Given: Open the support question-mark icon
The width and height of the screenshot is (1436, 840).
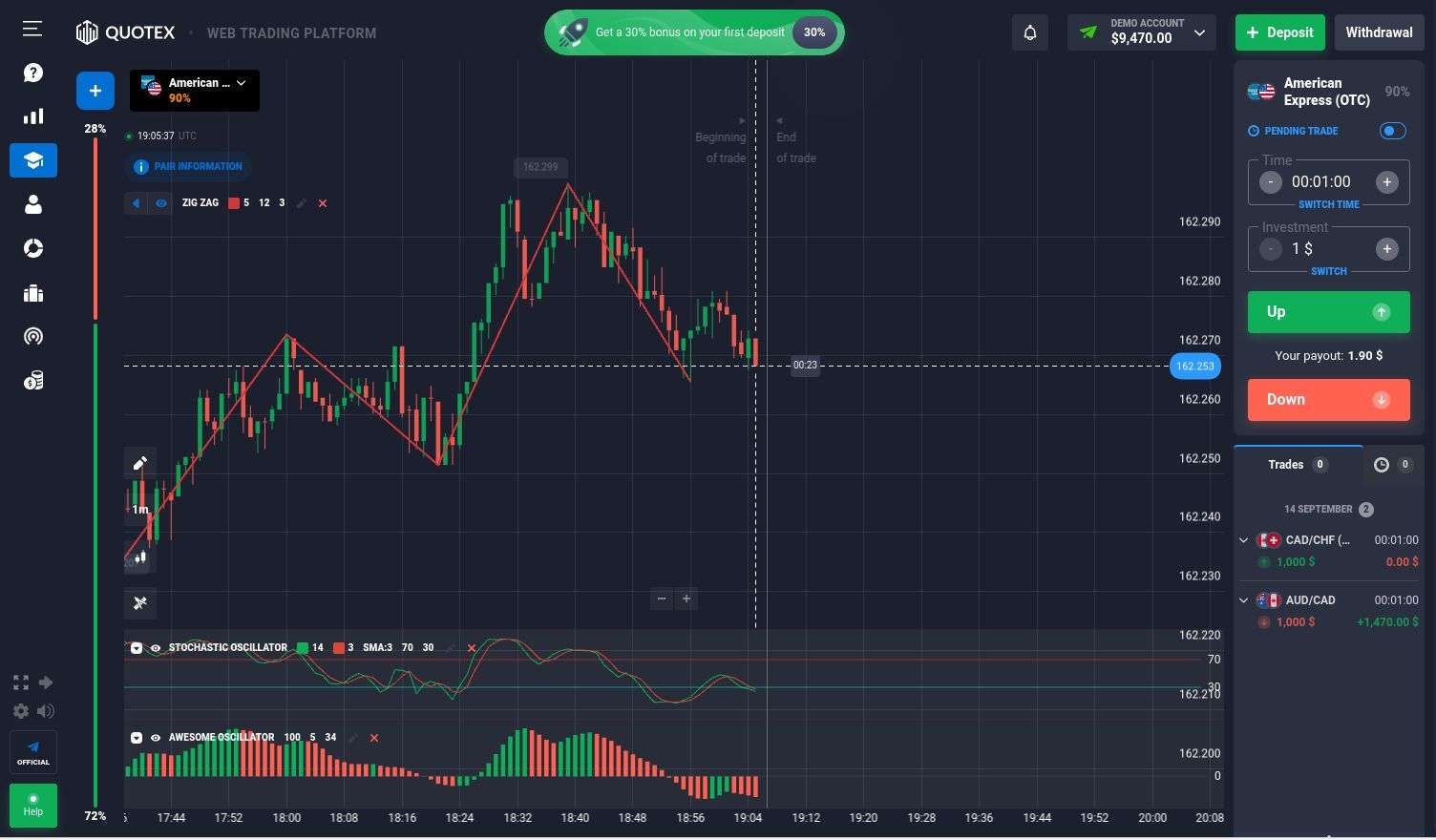Looking at the screenshot, I should tap(33, 73).
